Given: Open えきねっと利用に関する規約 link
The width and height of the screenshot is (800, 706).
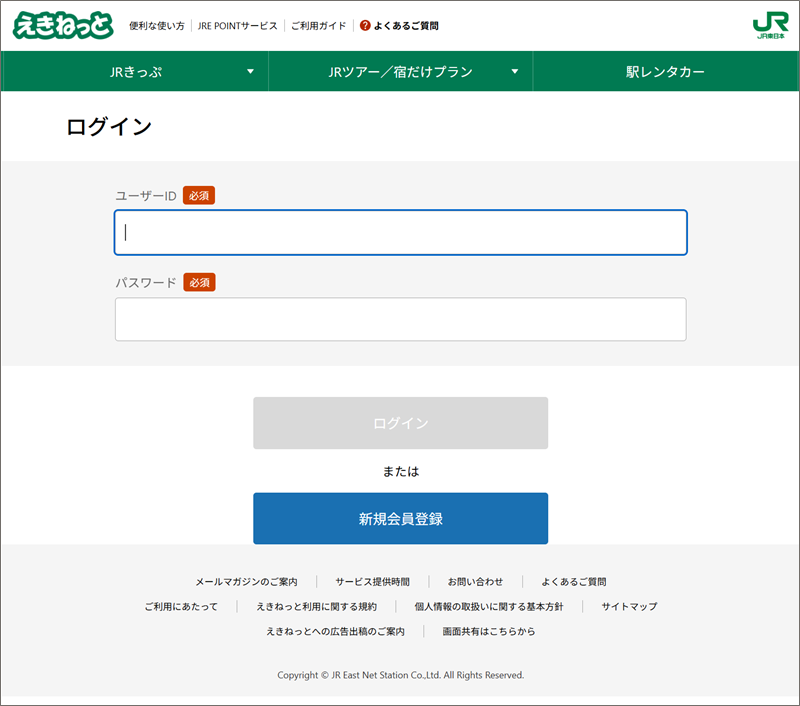Looking at the screenshot, I should coord(316,606).
